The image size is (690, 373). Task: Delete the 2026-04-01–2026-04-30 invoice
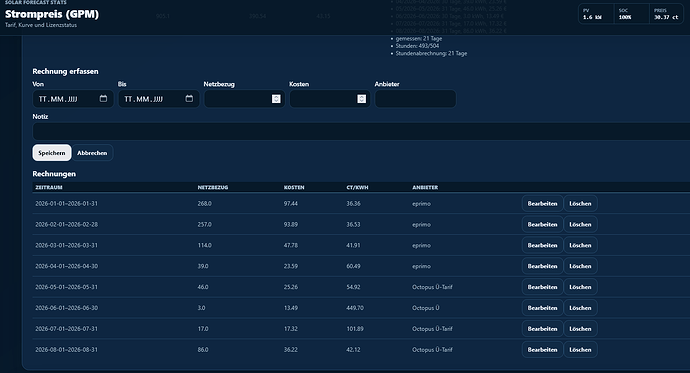(580, 266)
